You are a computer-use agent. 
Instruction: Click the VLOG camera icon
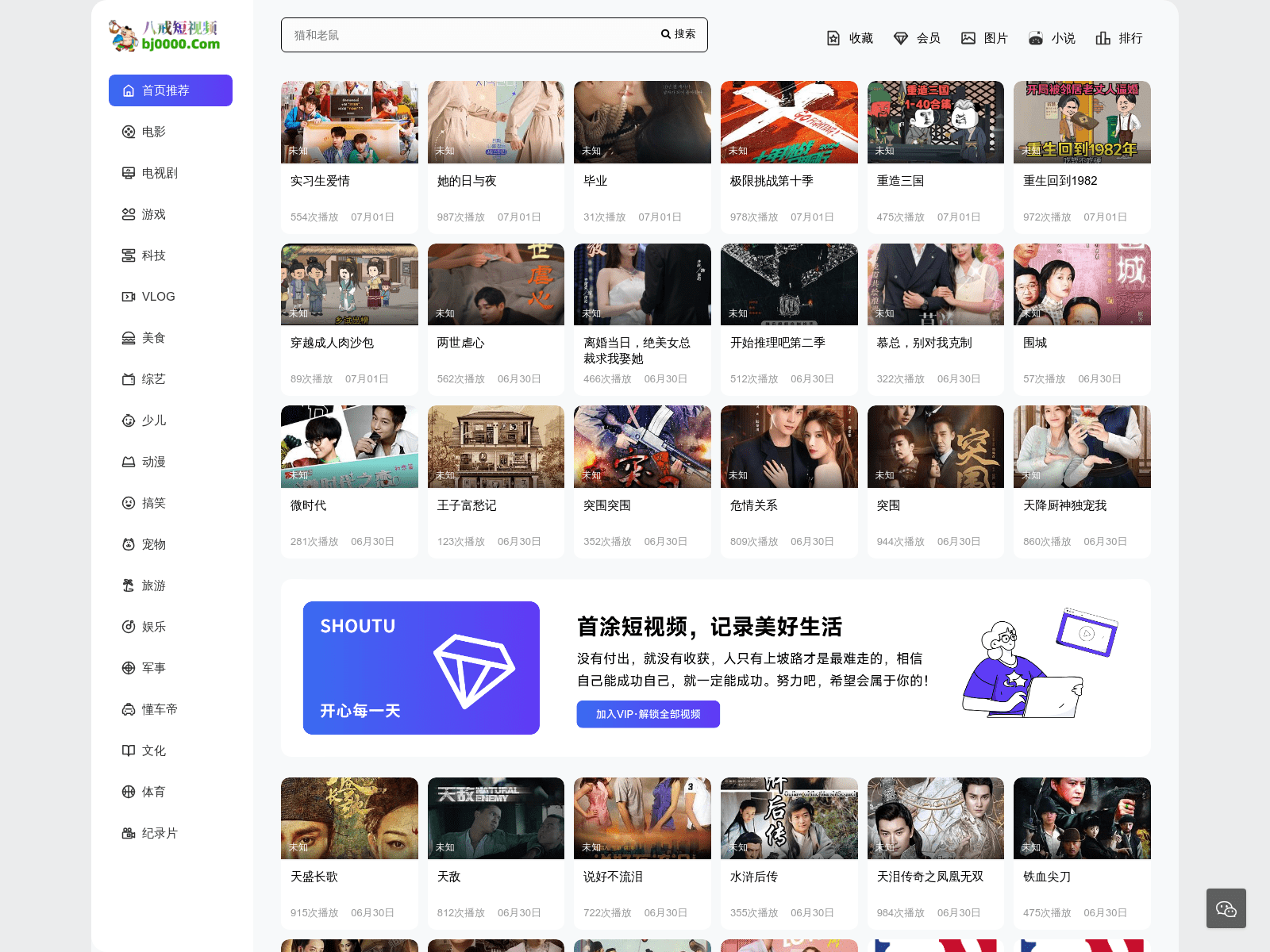pos(129,297)
